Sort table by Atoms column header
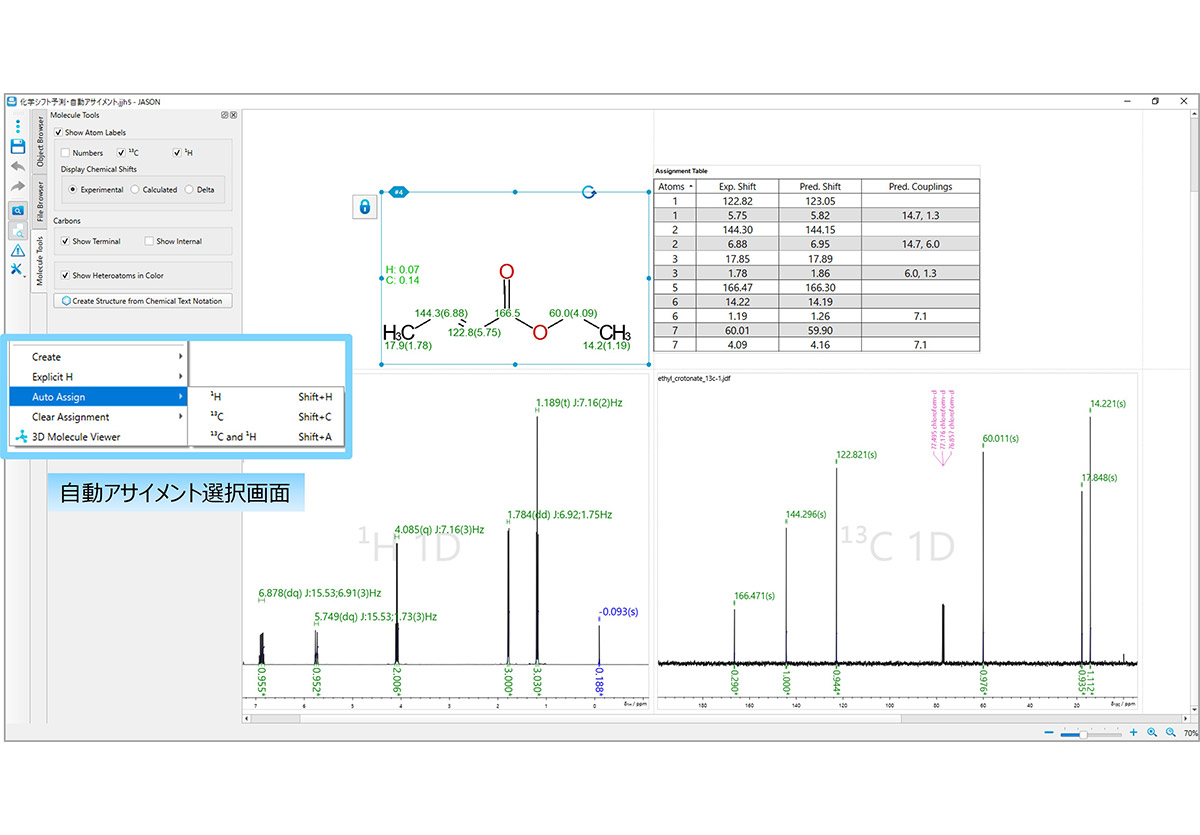Image resolution: width=1200 pixels, height=835 pixels. pos(673,186)
